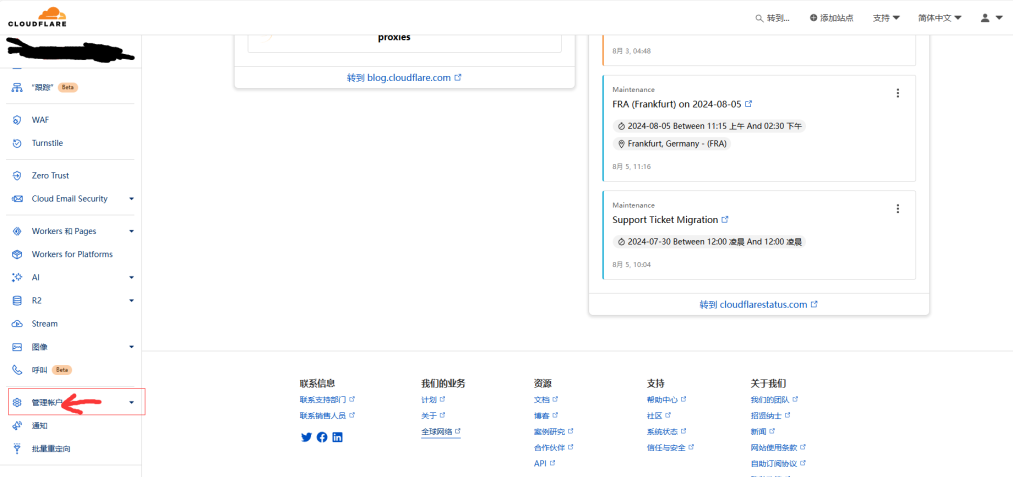Select the R2 database icon
The height and width of the screenshot is (477, 1013).
17,301
